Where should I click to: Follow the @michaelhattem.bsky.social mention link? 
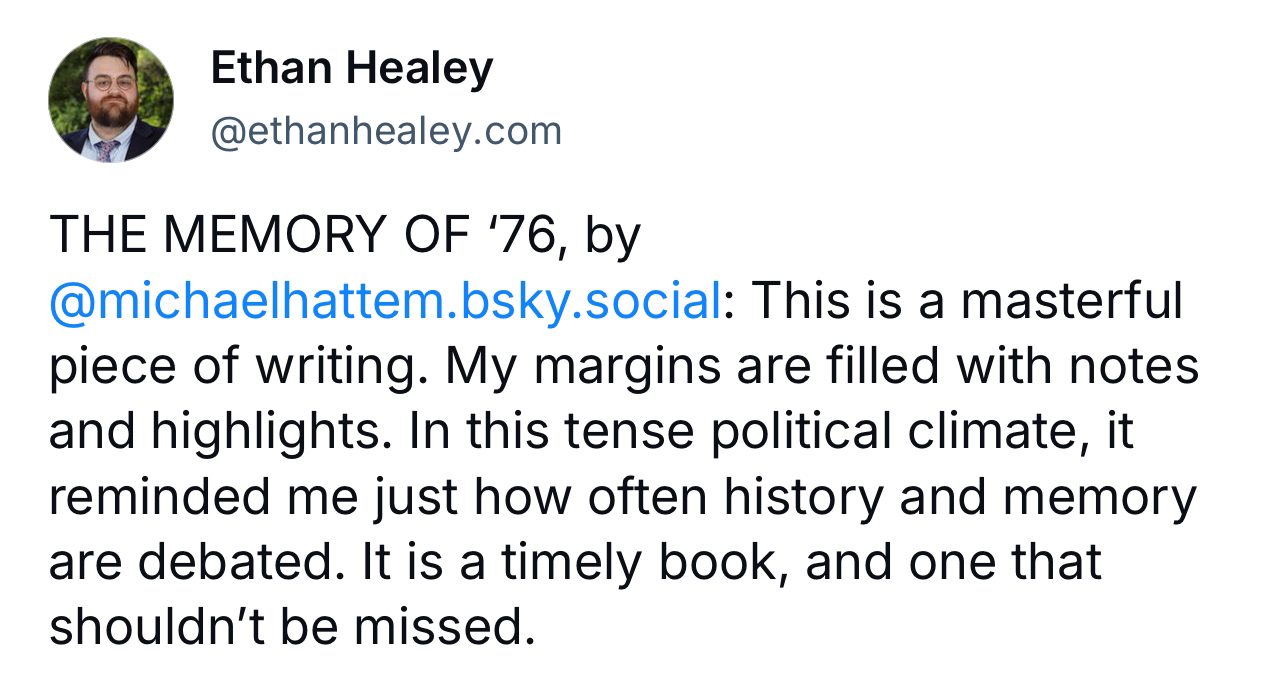pyautogui.click(x=384, y=302)
